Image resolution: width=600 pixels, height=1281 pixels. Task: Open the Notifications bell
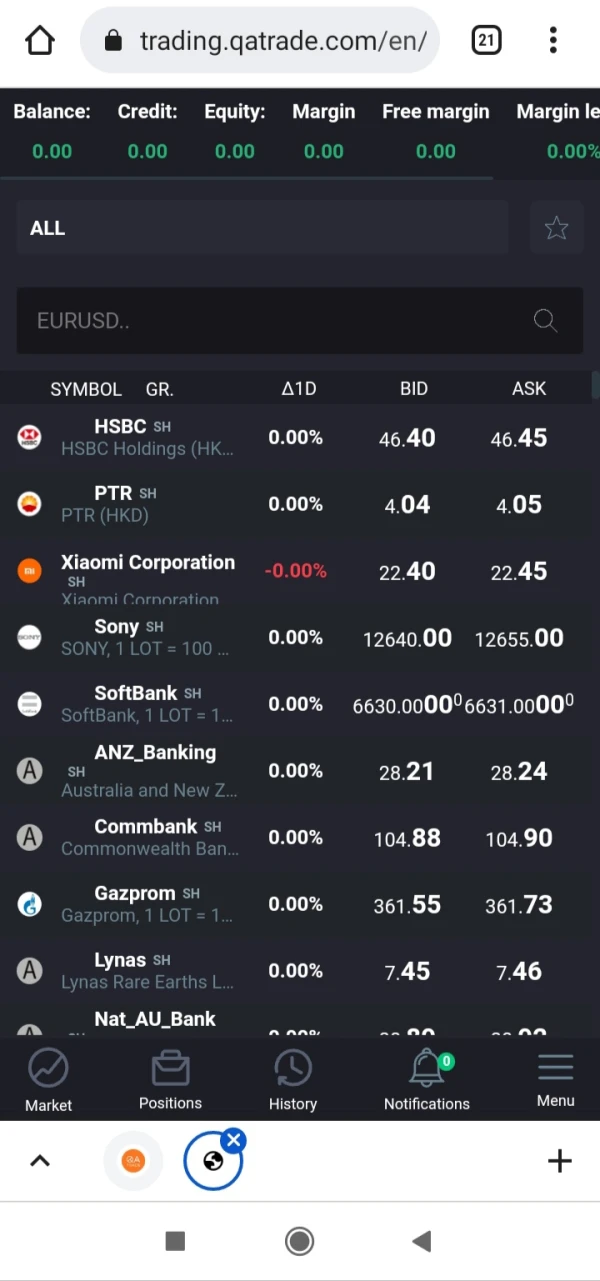pos(426,1080)
